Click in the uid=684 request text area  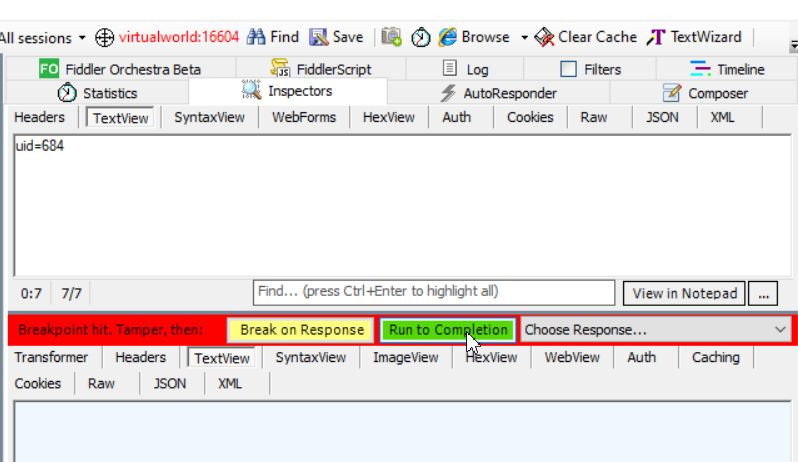[402, 206]
